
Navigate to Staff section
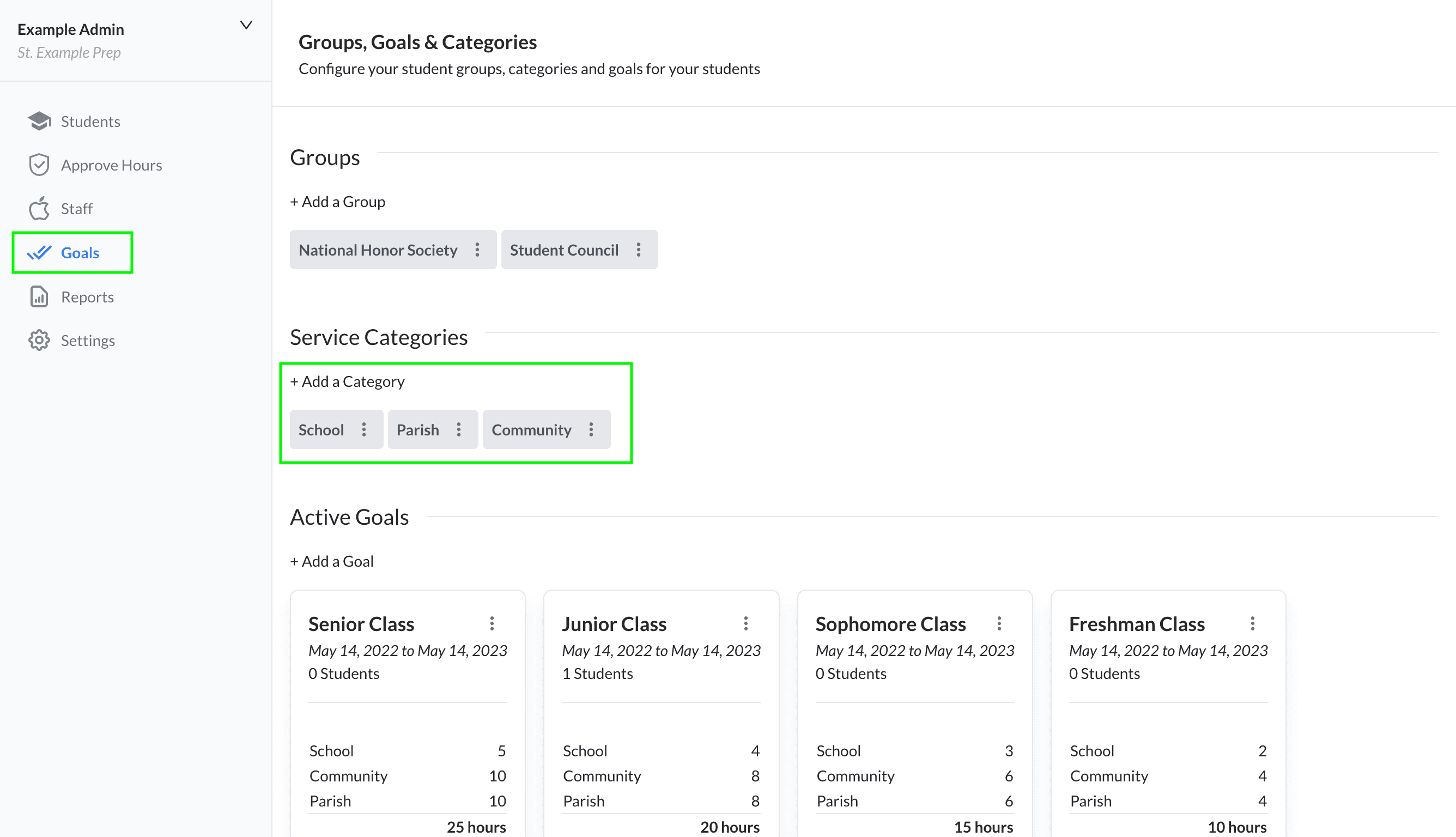76,209
